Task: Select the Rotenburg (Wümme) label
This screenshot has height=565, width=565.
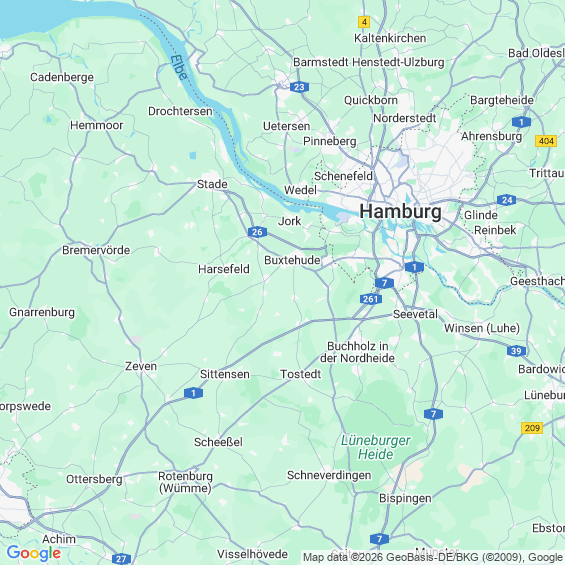Action: (185, 482)
